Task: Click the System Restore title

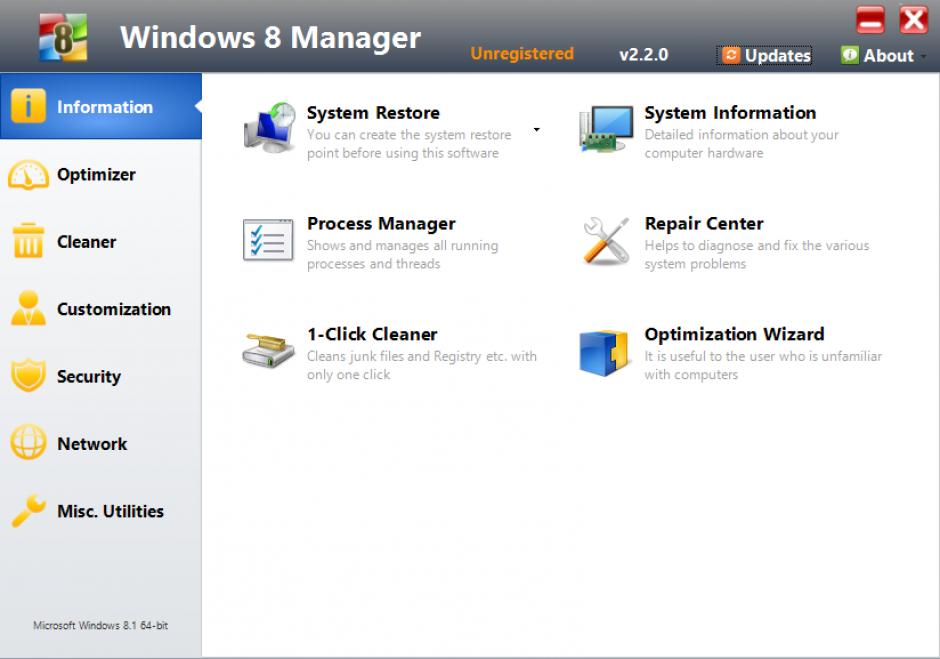Action: click(x=373, y=113)
